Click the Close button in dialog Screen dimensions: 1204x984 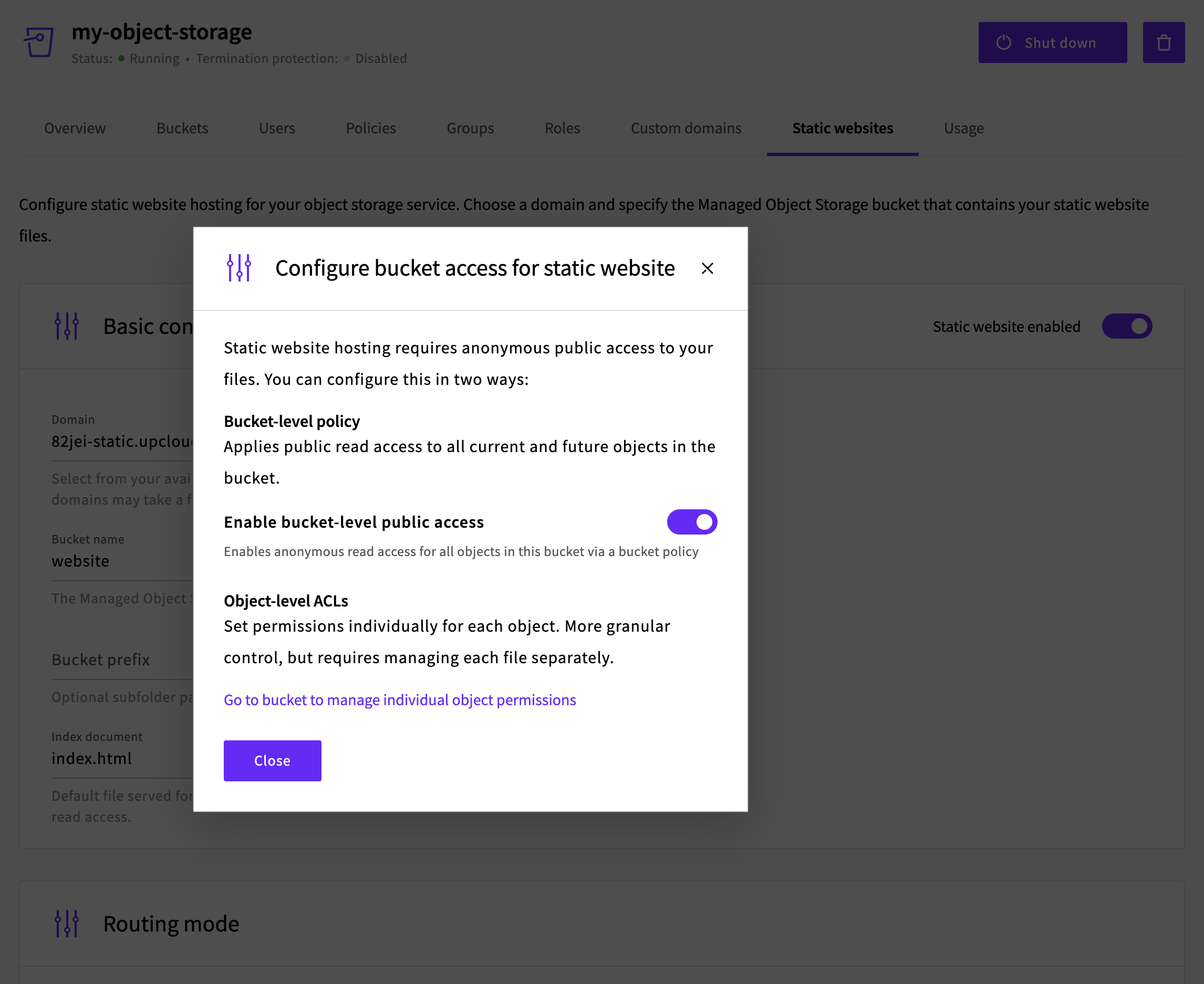point(272,760)
